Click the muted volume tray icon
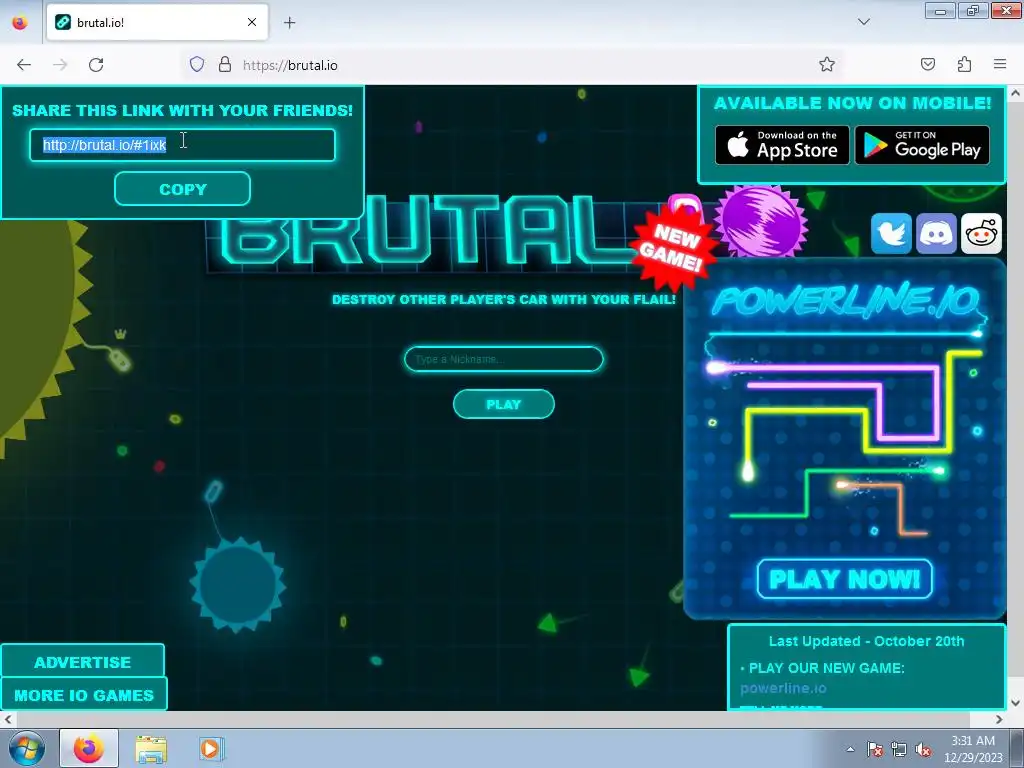This screenshot has height=768, width=1024. (x=923, y=749)
